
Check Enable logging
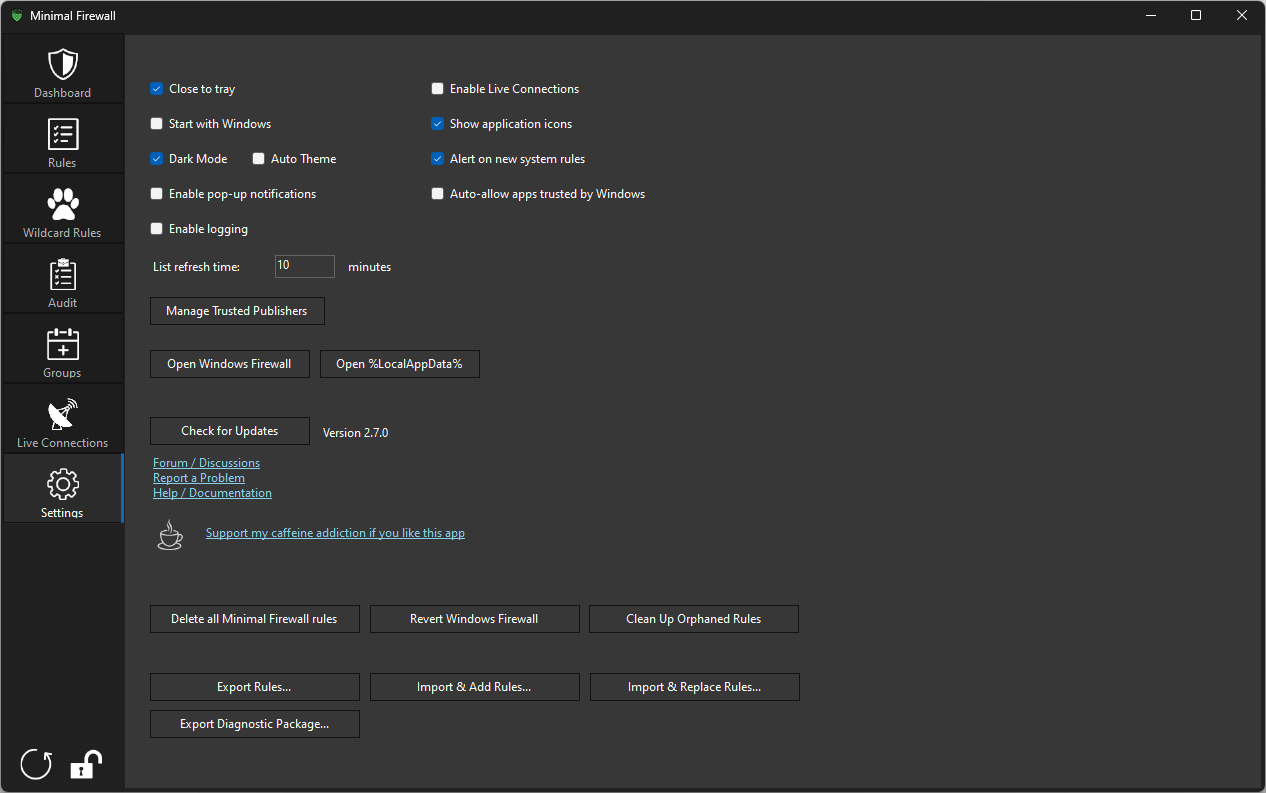click(157, 229)
